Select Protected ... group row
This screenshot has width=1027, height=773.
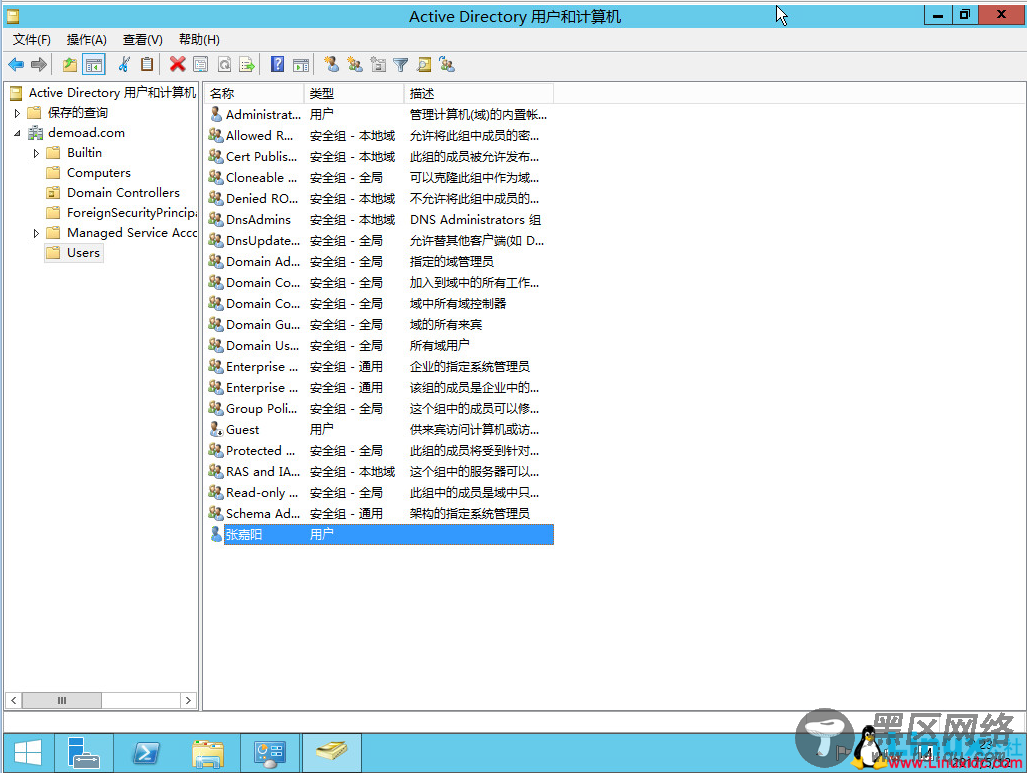click(x=379, y=450)
